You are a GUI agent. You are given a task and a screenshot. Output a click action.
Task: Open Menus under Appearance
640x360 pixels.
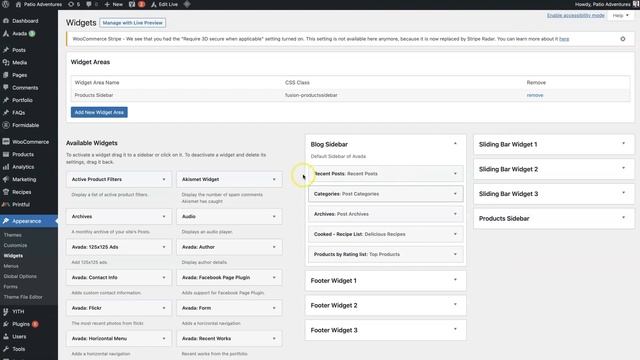[11, 266]
